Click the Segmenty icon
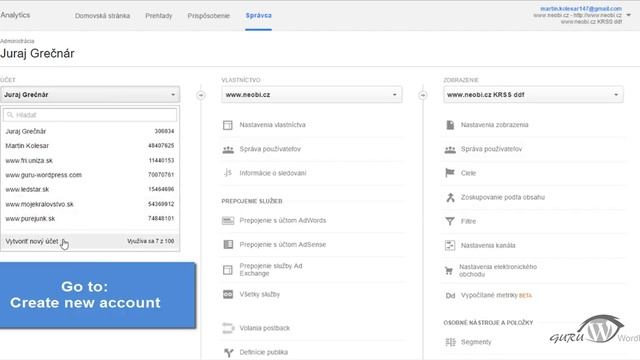 pyautogui.click(x=450, y=342)
